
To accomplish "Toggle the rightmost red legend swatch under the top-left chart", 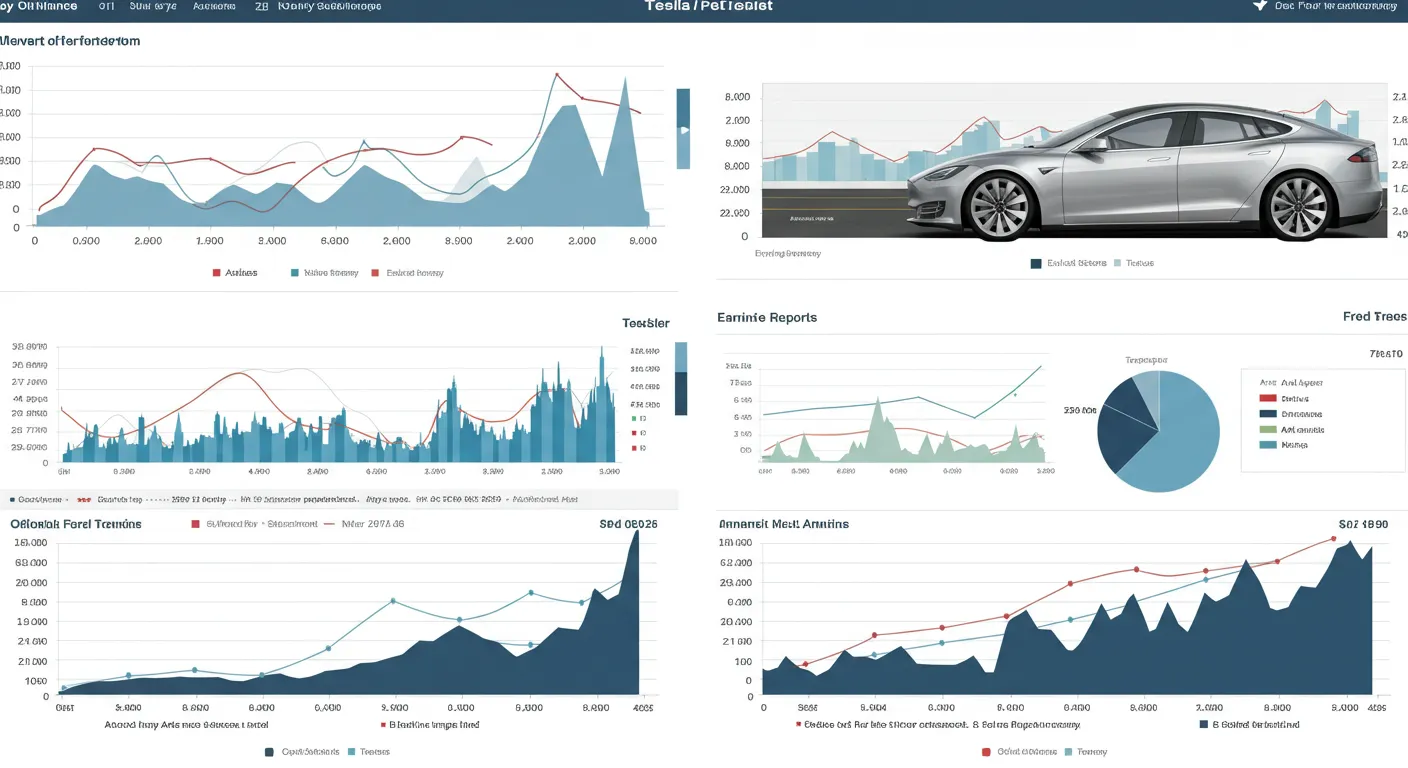I will click(376, 272).
